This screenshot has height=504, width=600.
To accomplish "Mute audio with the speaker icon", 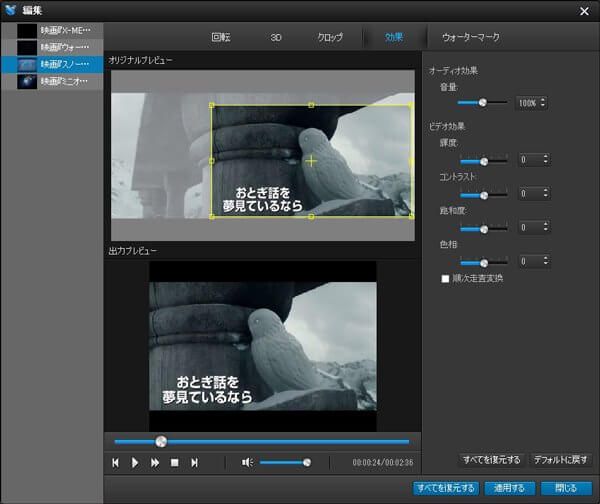I will 246,462.
